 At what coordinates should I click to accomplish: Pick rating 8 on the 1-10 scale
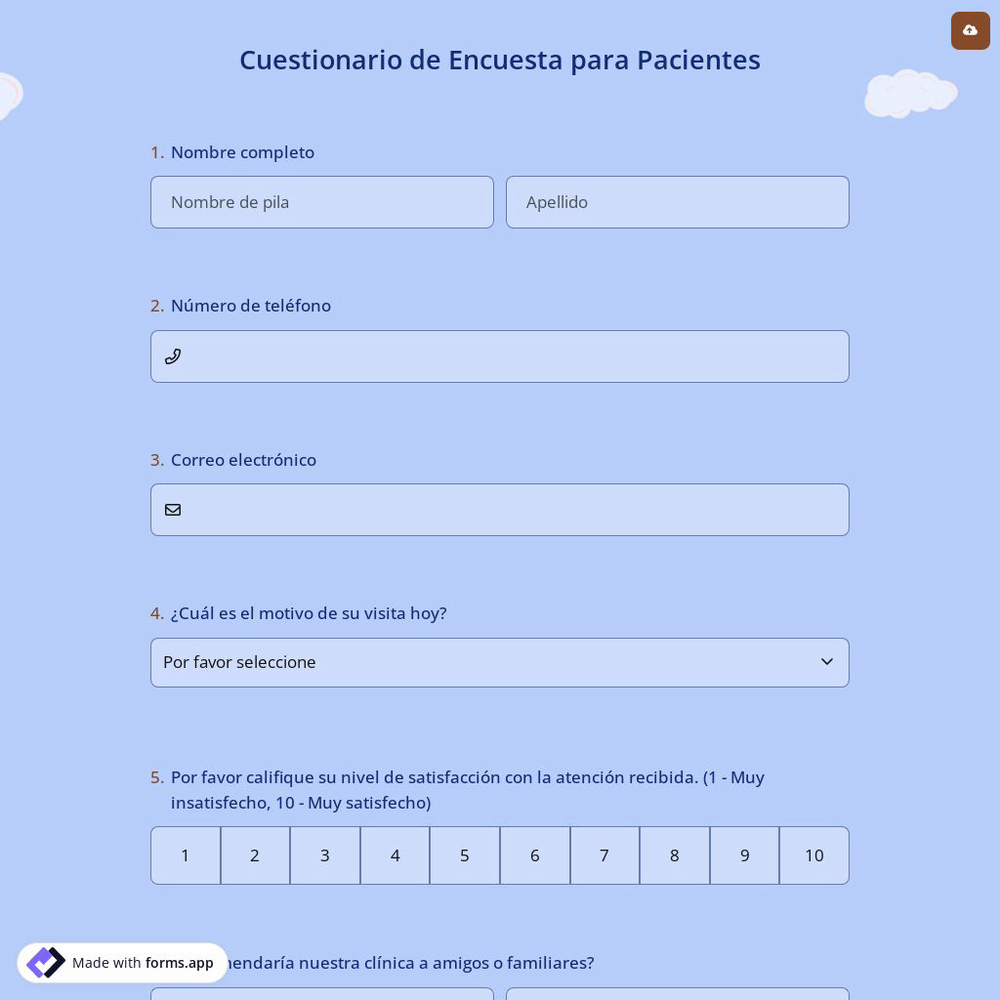pos(674,855)
